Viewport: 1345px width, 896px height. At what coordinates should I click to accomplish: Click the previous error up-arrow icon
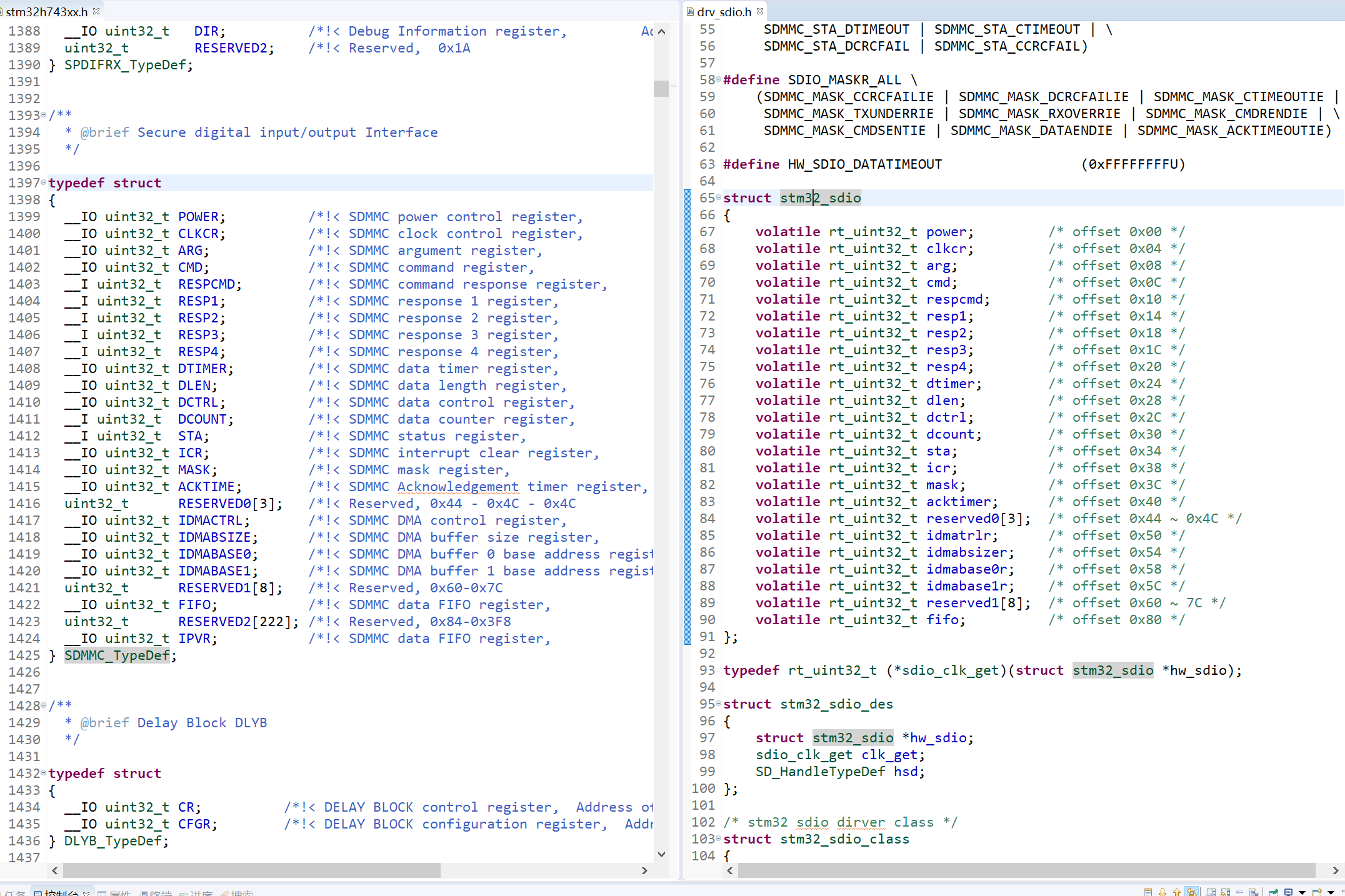pos(1177,892)
